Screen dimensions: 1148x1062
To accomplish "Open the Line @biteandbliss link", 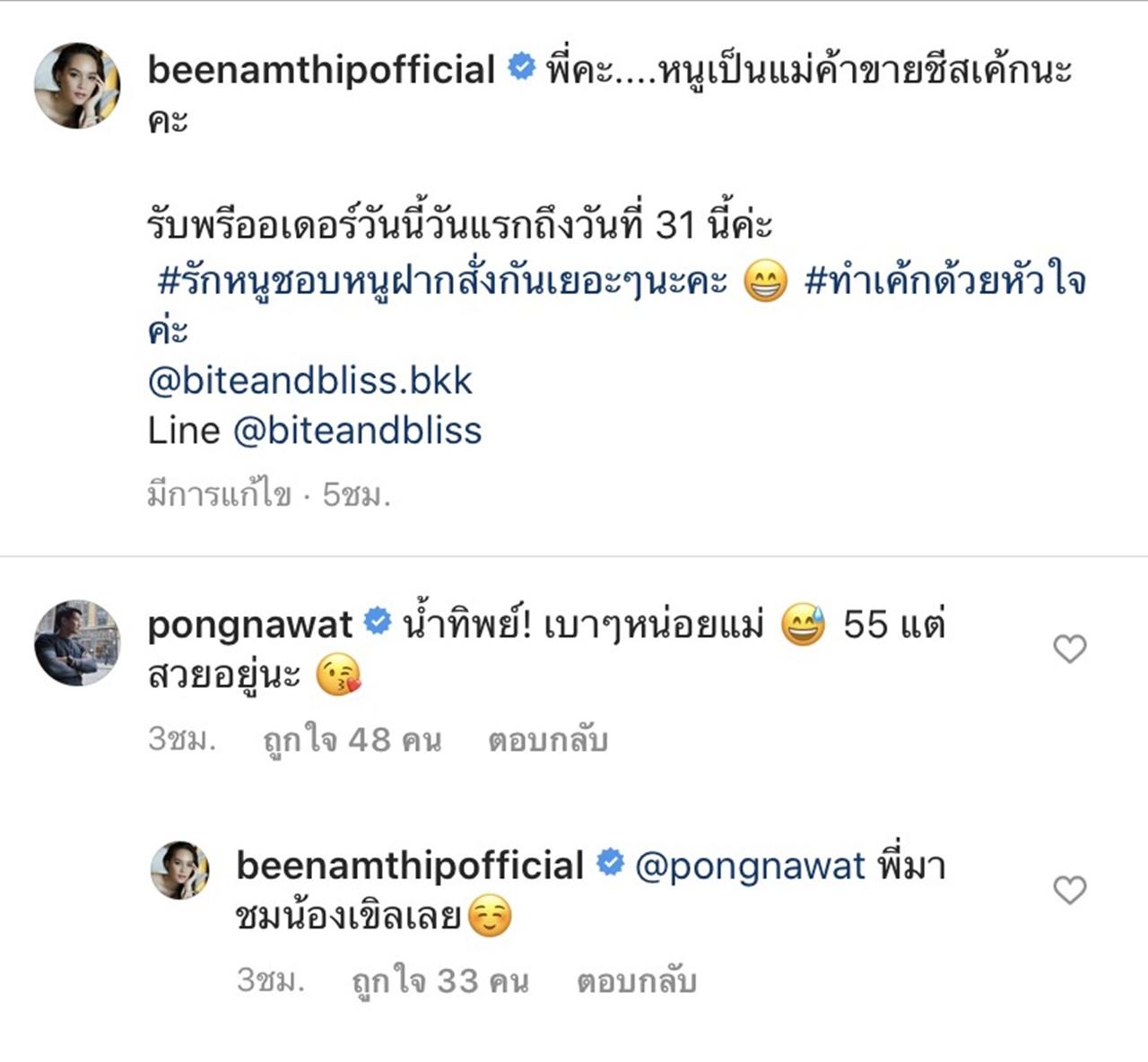I will [357, 431].
